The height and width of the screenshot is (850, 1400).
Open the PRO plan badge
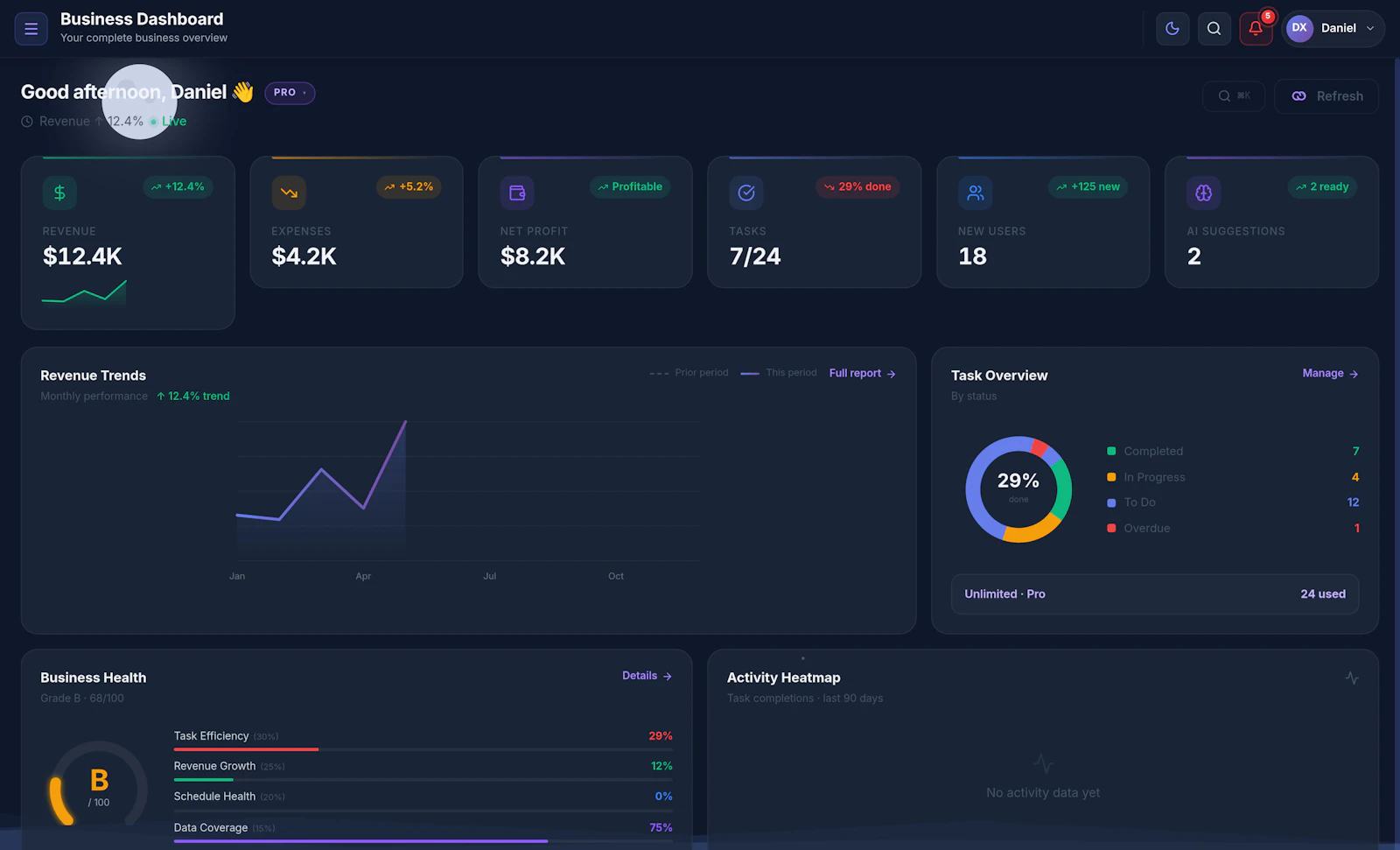pos(290,93)
